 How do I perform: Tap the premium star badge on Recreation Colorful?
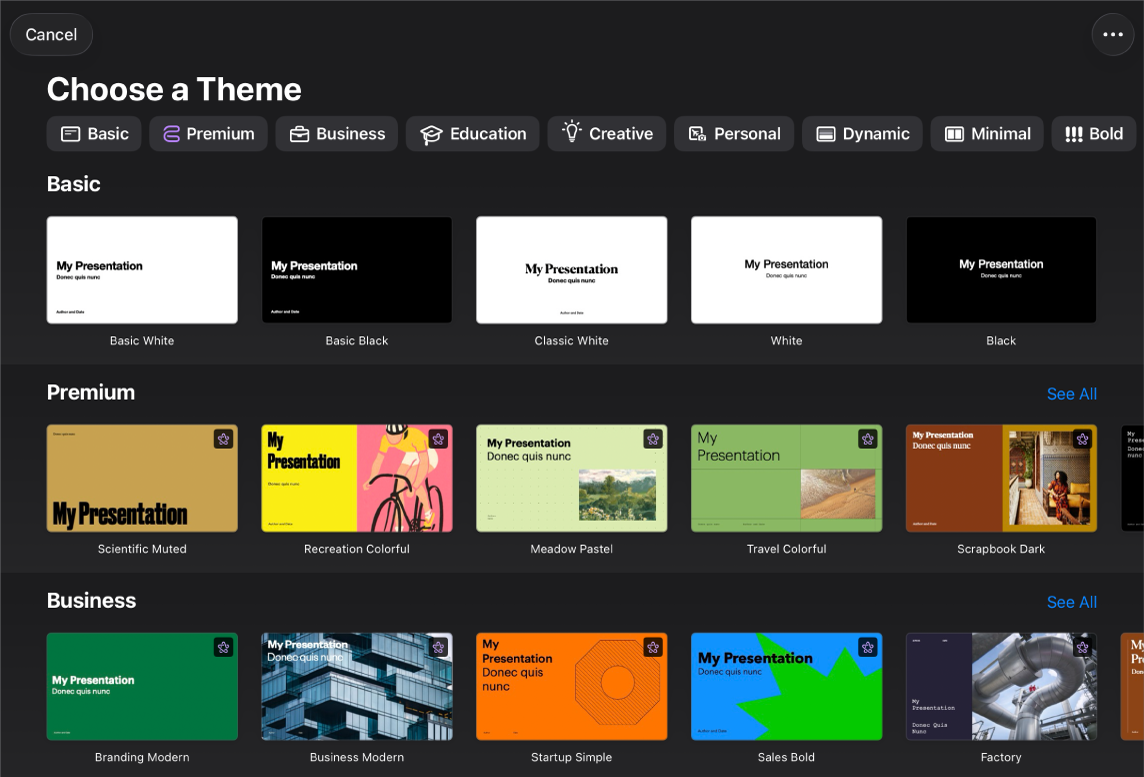click(x=438, y=438)
